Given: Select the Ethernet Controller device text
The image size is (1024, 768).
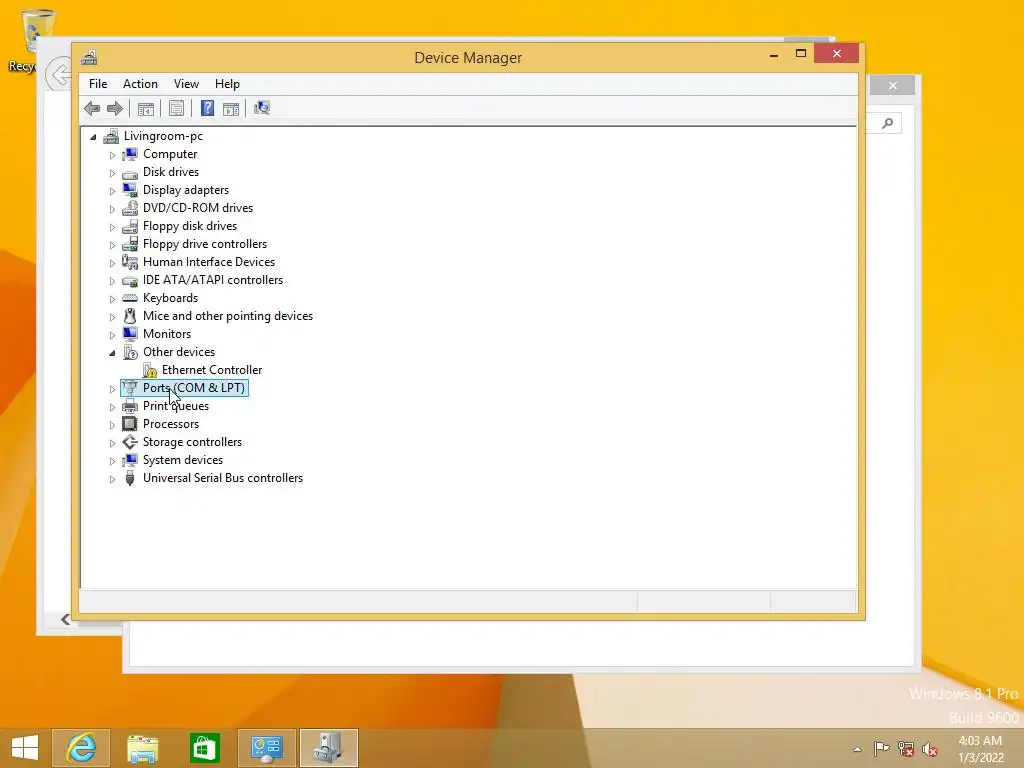Looking at the screenshot, I should coord(212,370).
